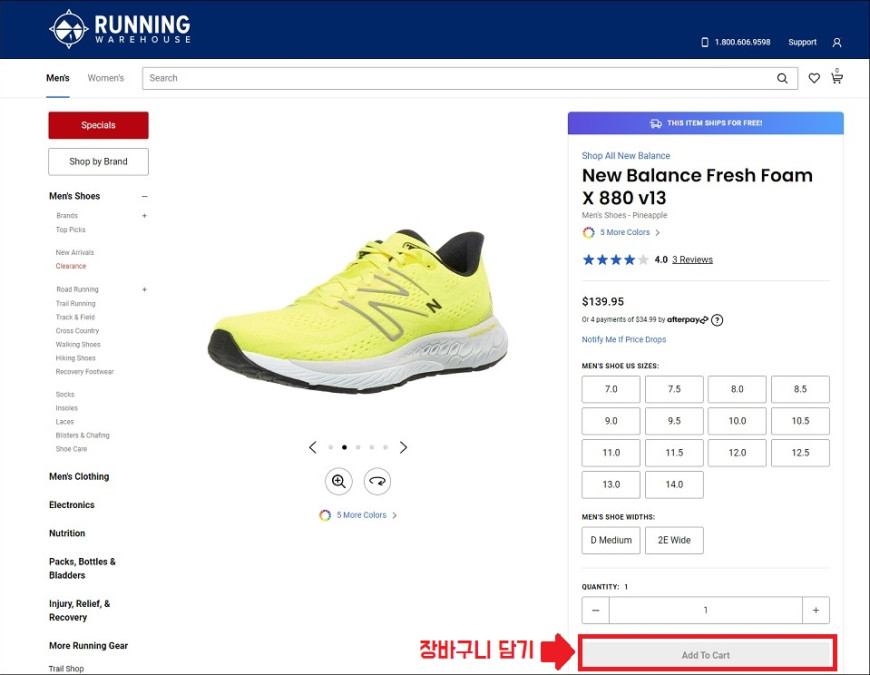Select shoe size 14.0
Viewport: 870px width, 675px height.
674,485
